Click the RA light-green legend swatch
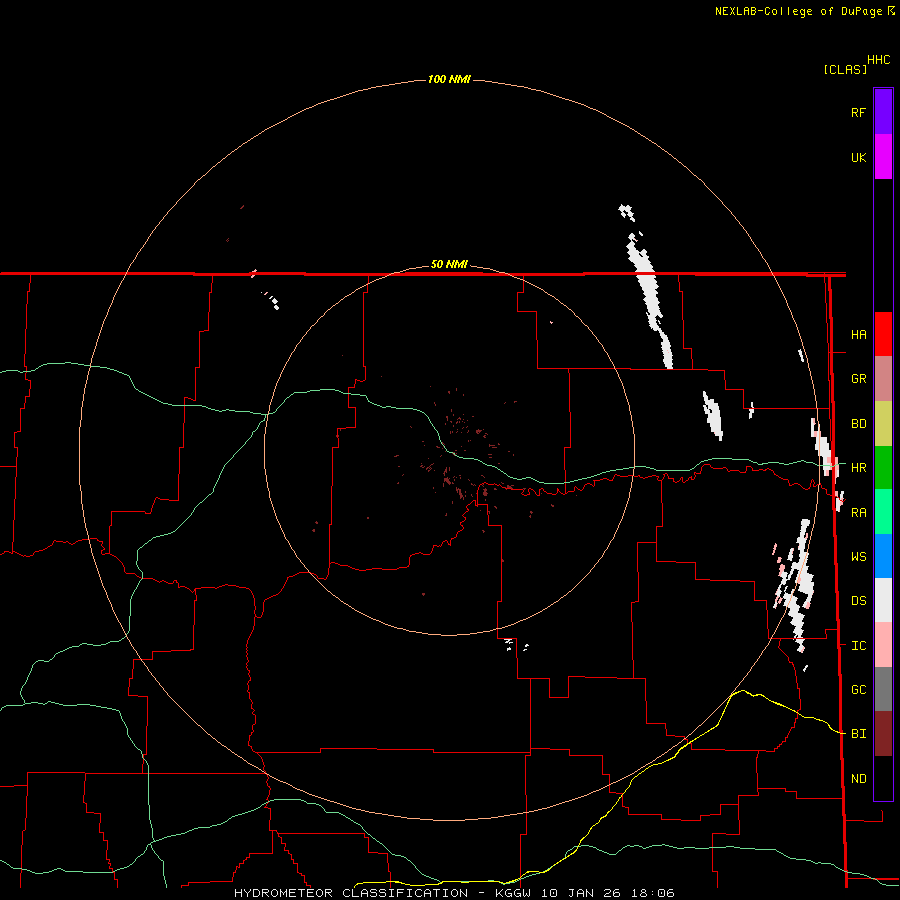 883,512
